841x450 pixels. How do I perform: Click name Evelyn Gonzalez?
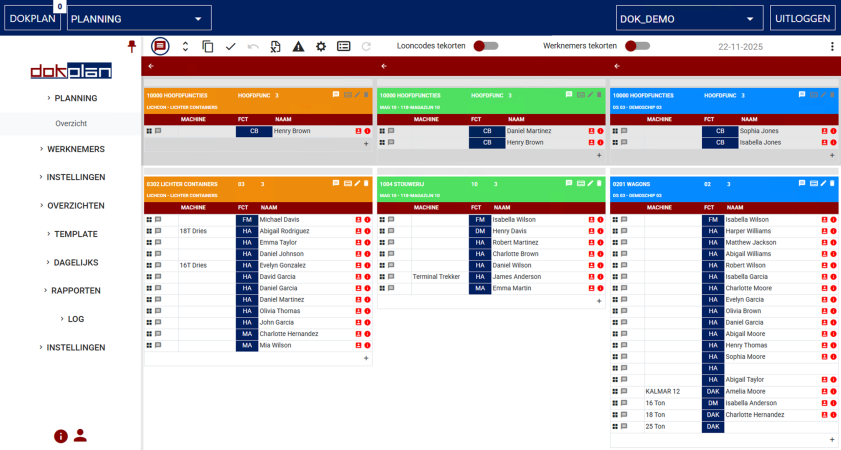(x=283, y=265)
